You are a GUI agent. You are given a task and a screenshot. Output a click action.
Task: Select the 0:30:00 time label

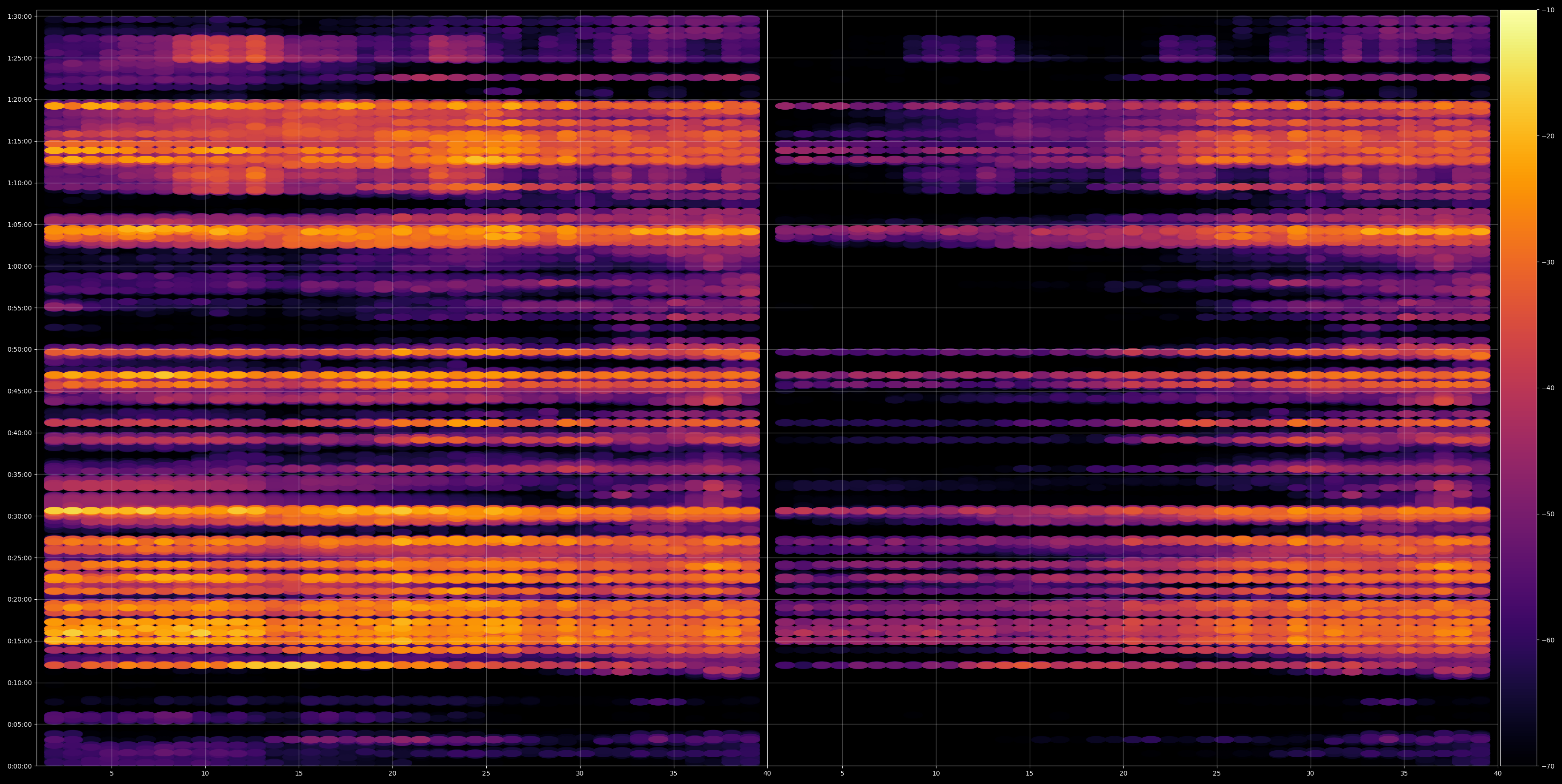tap(19, 516)
